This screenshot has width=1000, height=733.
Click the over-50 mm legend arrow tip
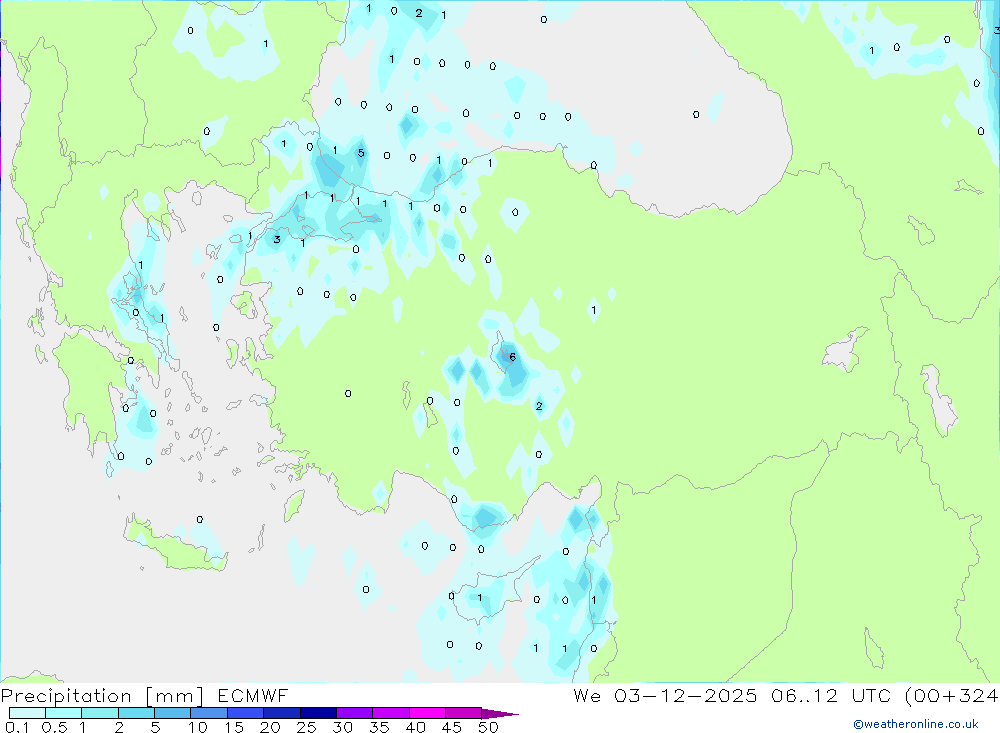coord(501,713)
